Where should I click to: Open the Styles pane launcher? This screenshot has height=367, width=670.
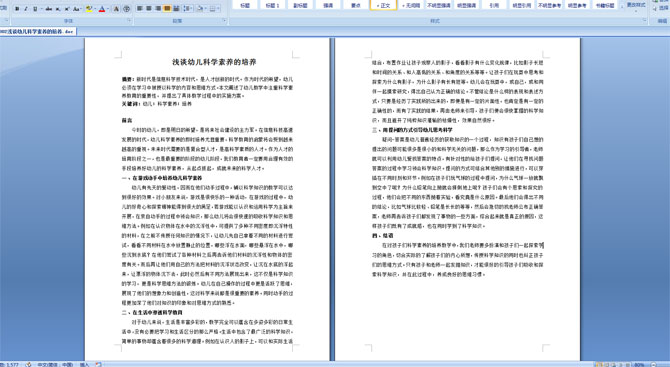644,20
